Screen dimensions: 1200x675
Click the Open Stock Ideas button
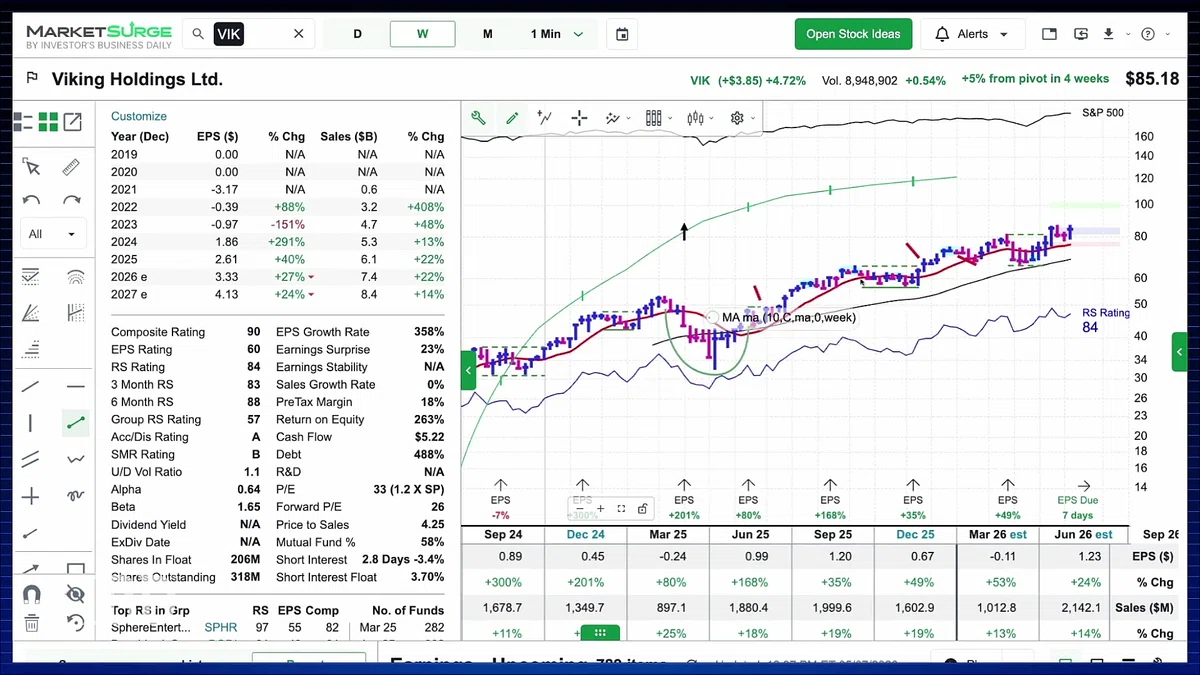point(853,34)
